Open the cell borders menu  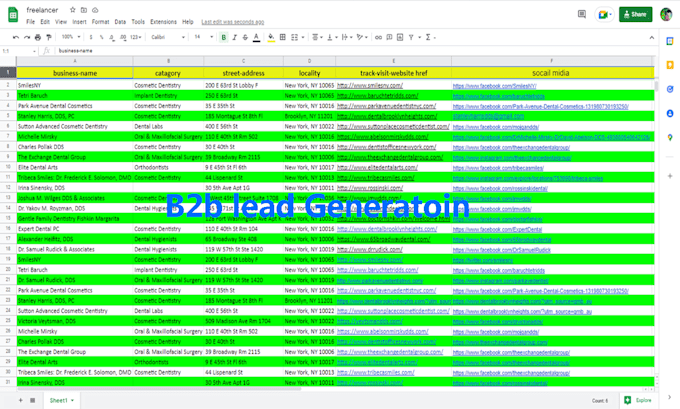click(x=283, y=37)
